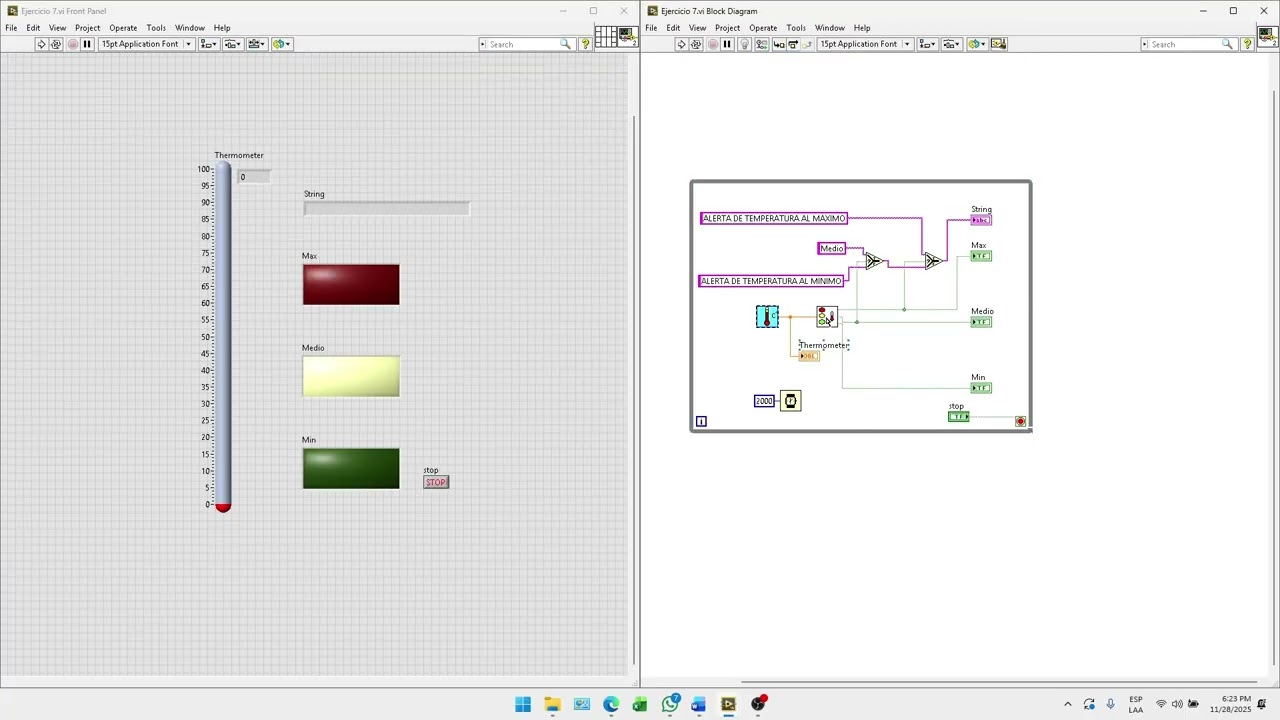
Task: Click the Thermometer slide indicator
Action: click(x=223, y=338)
